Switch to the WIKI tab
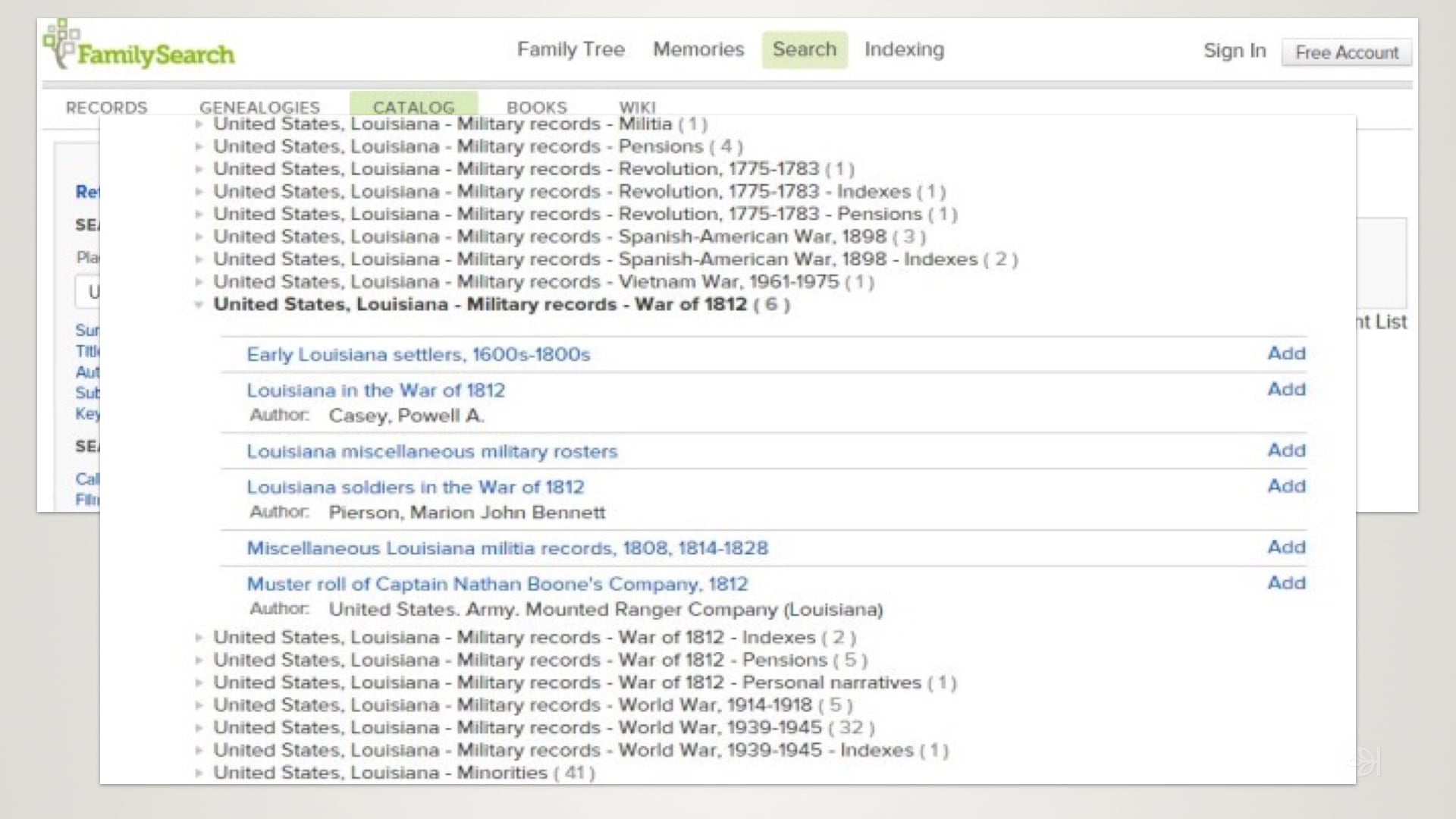The image size is (1456, 819). click(x=638, y=107)
